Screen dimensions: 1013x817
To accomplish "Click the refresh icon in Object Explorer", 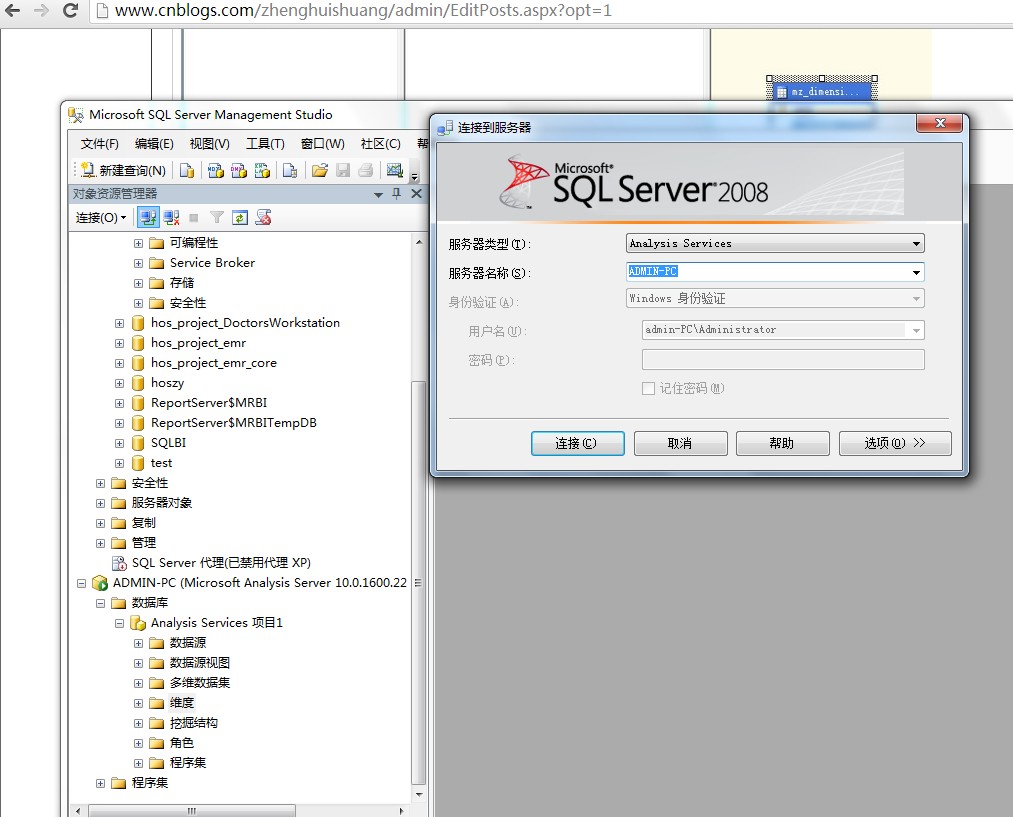I will [240, 218].
